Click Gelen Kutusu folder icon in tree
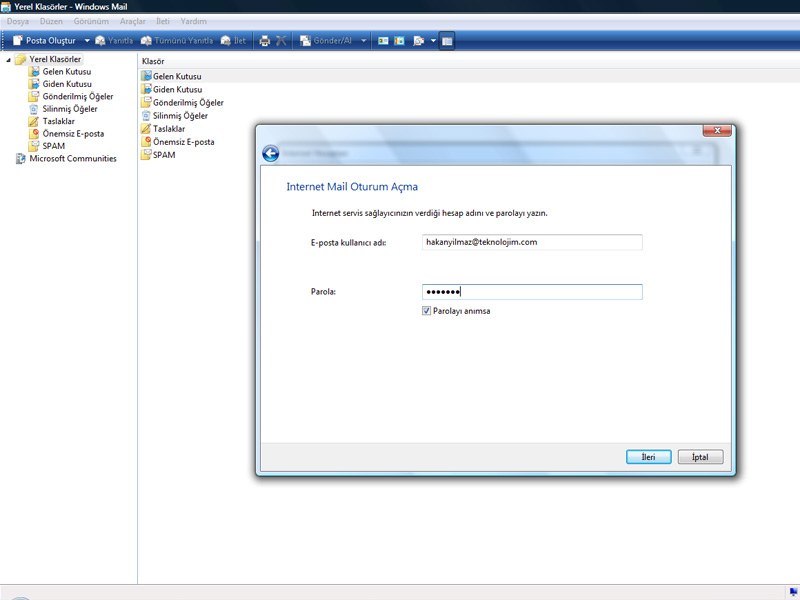This screenshot has width=800, height=600. [x=34, y=71]
